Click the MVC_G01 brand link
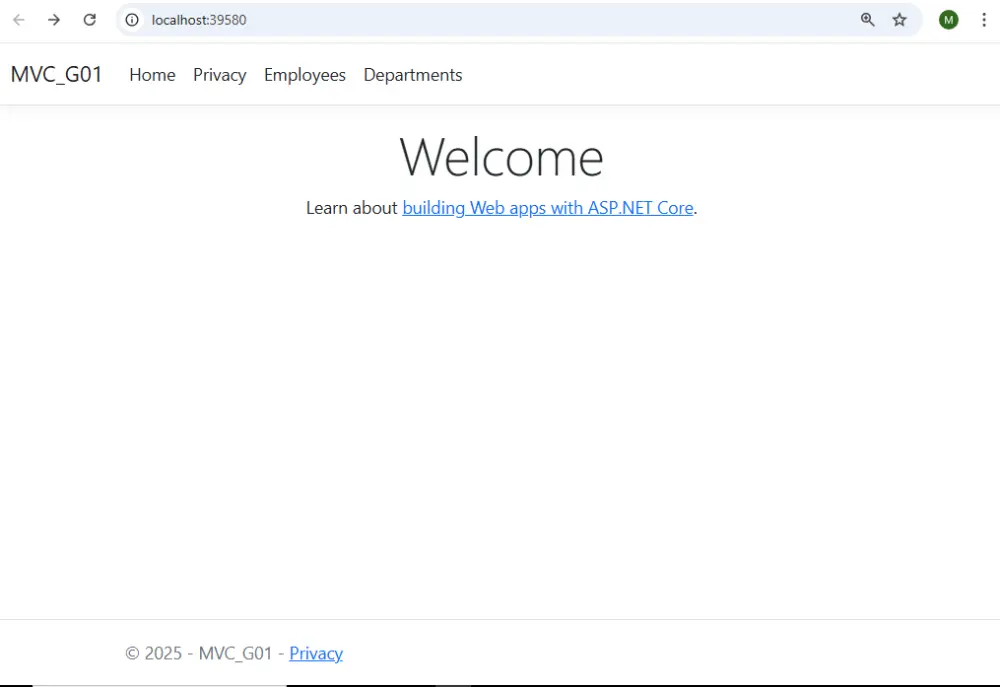Viewport: 1000px width, 687px height. click(56, 74)
